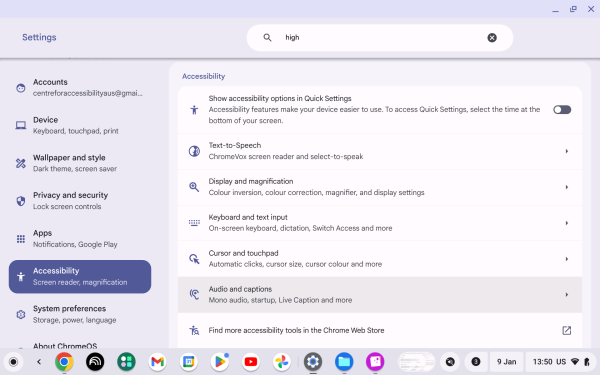Screen dimensions: 600x375
Task: Open the Files app from the shelf
Action: tap(344, 362)
